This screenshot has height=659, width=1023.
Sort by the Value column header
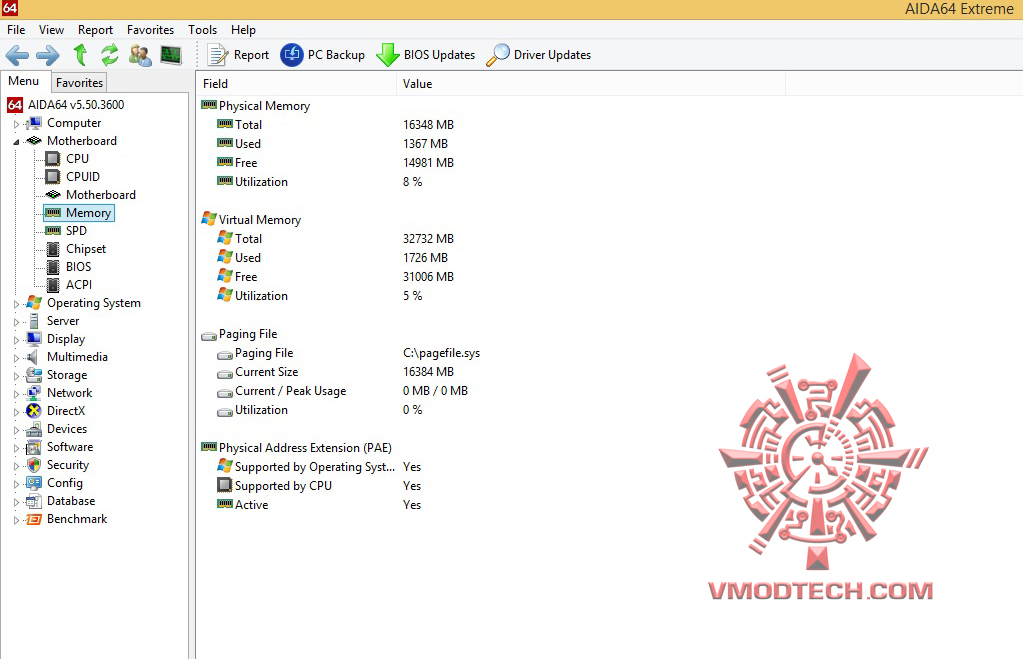(590, 84)
